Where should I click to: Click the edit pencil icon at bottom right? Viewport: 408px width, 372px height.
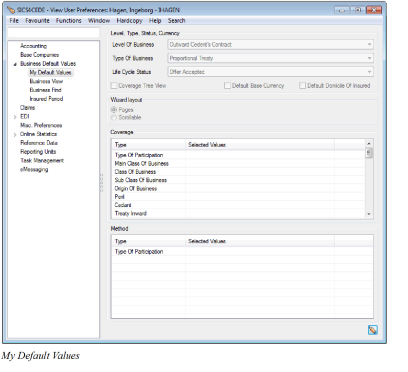(373, 330)
